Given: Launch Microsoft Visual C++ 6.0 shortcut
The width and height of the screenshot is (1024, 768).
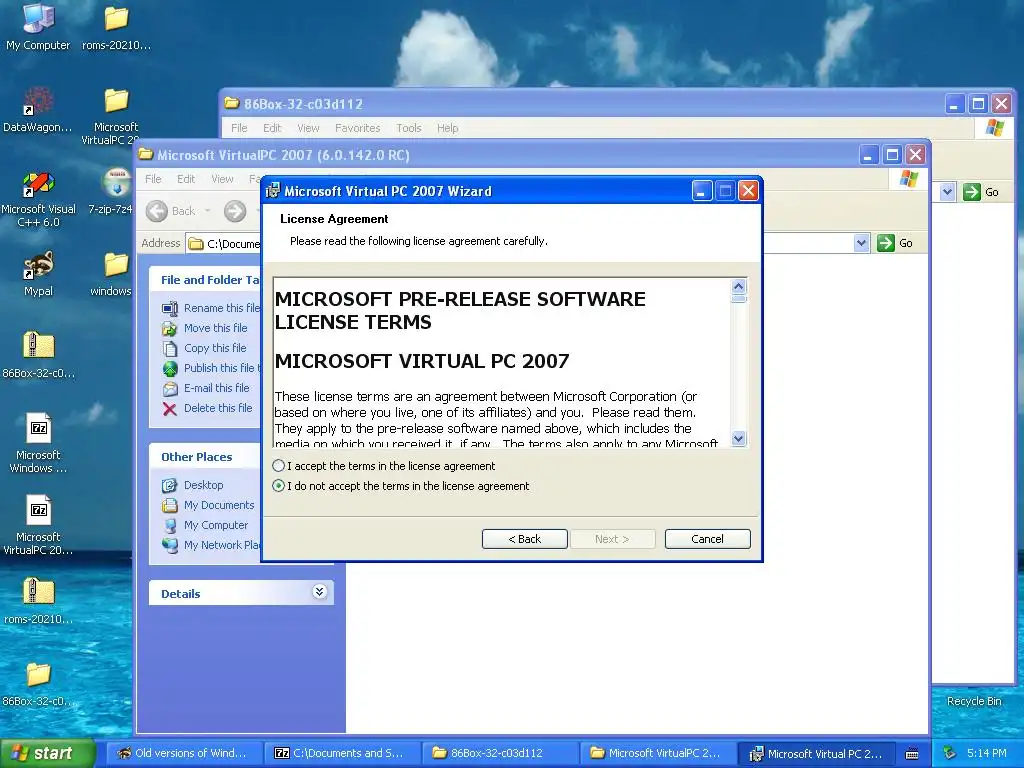Looking at the screenshot, I should (x=38, y=199).
